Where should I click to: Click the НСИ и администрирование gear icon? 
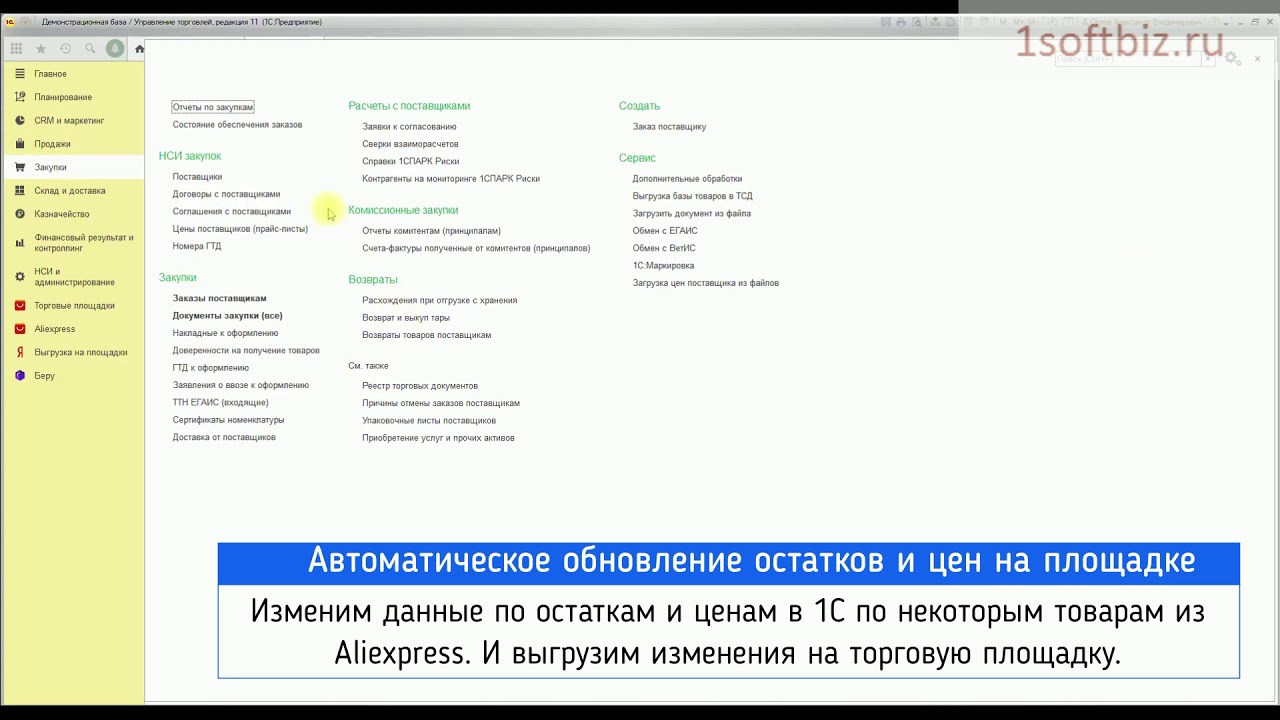(20, 277)
